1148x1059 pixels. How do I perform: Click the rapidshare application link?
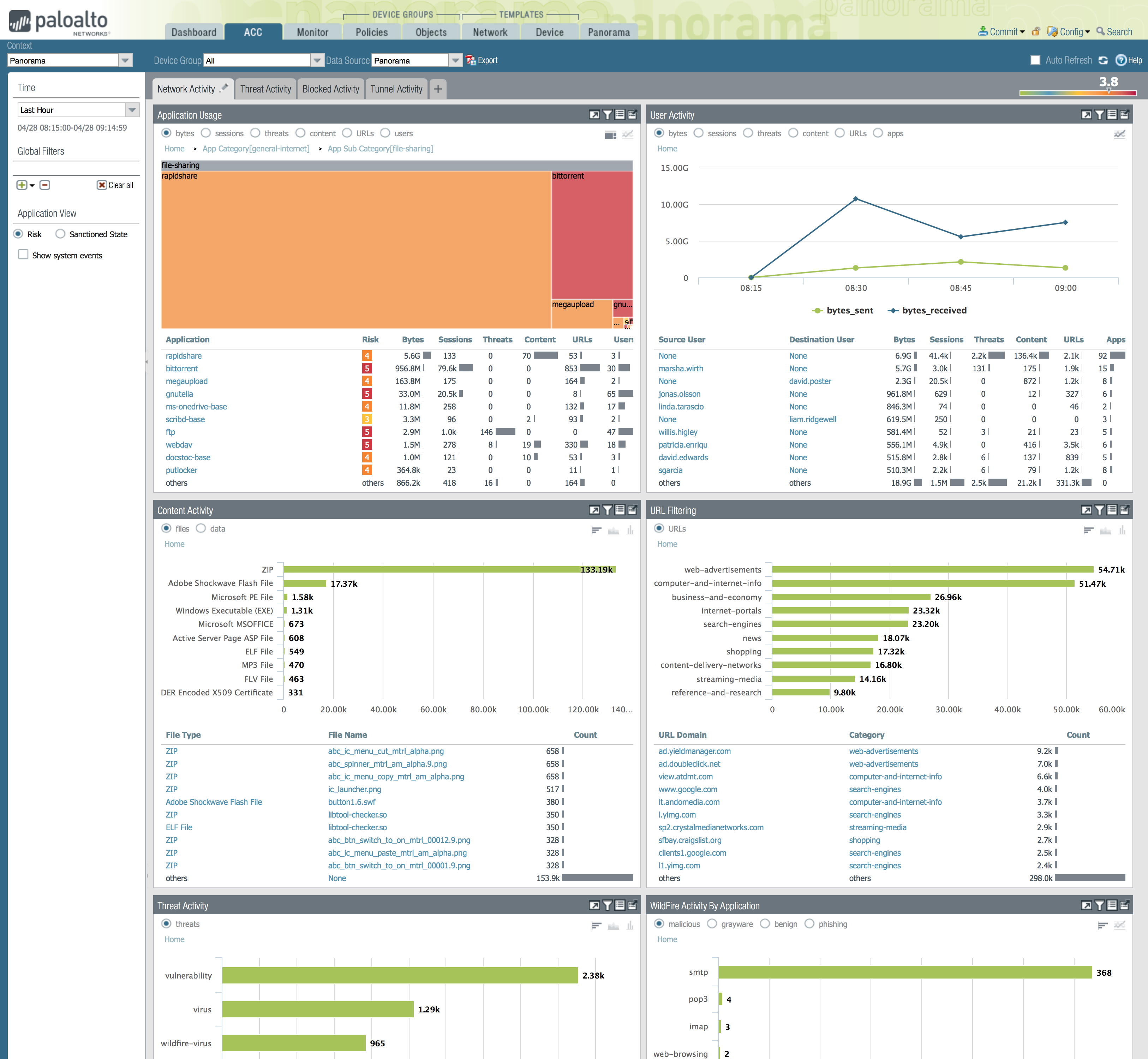184,356
